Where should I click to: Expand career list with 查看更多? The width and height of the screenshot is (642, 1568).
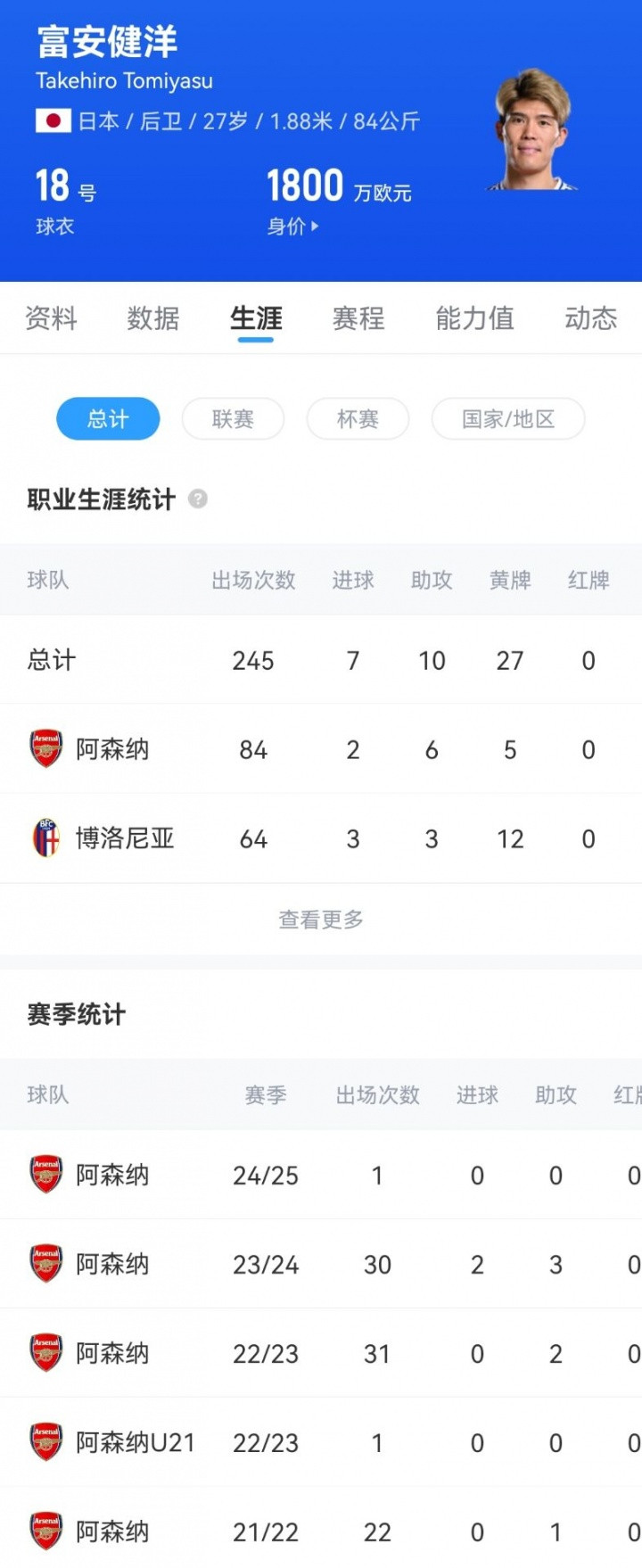click(x=321, y=920)
